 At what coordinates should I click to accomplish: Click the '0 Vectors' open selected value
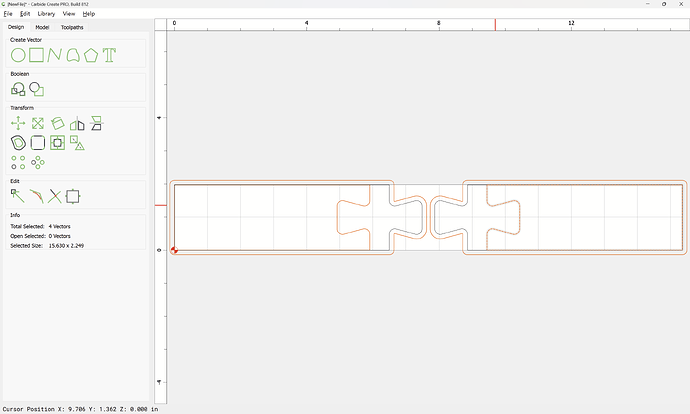(59, 236)
